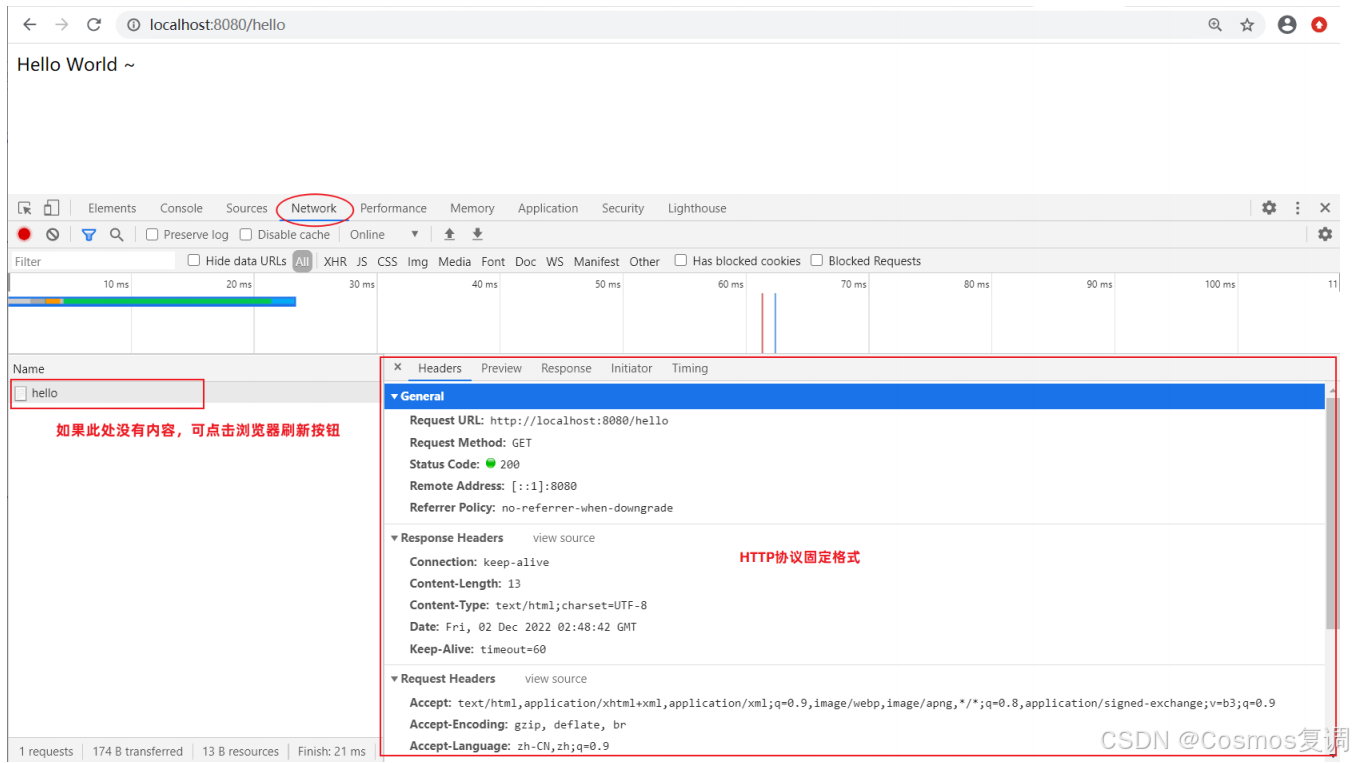1354x763 pixels.
Task: Toggle the device toolbar icon
Action: coord(51,208)
